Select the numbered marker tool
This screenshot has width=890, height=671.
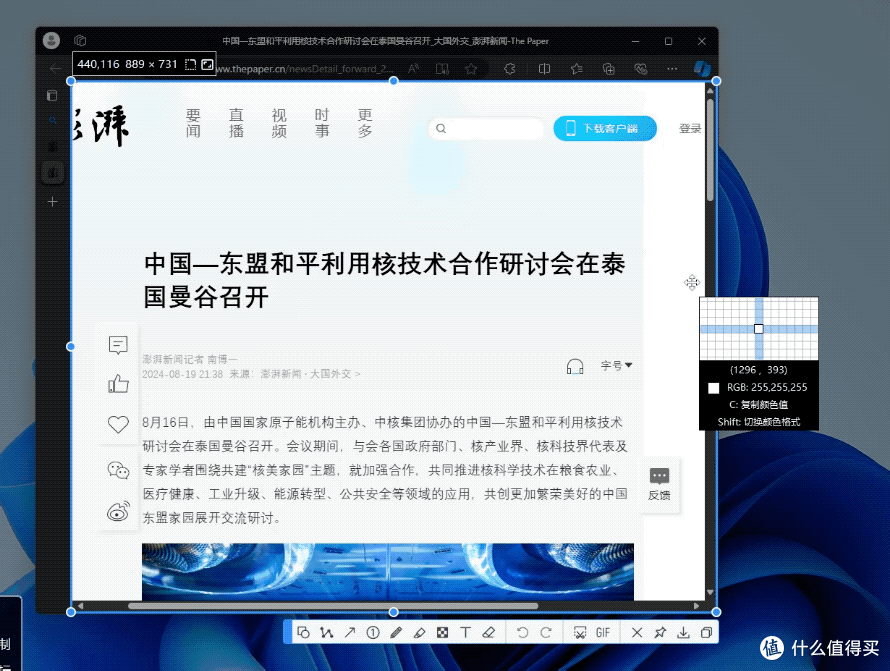click(373, 632)
